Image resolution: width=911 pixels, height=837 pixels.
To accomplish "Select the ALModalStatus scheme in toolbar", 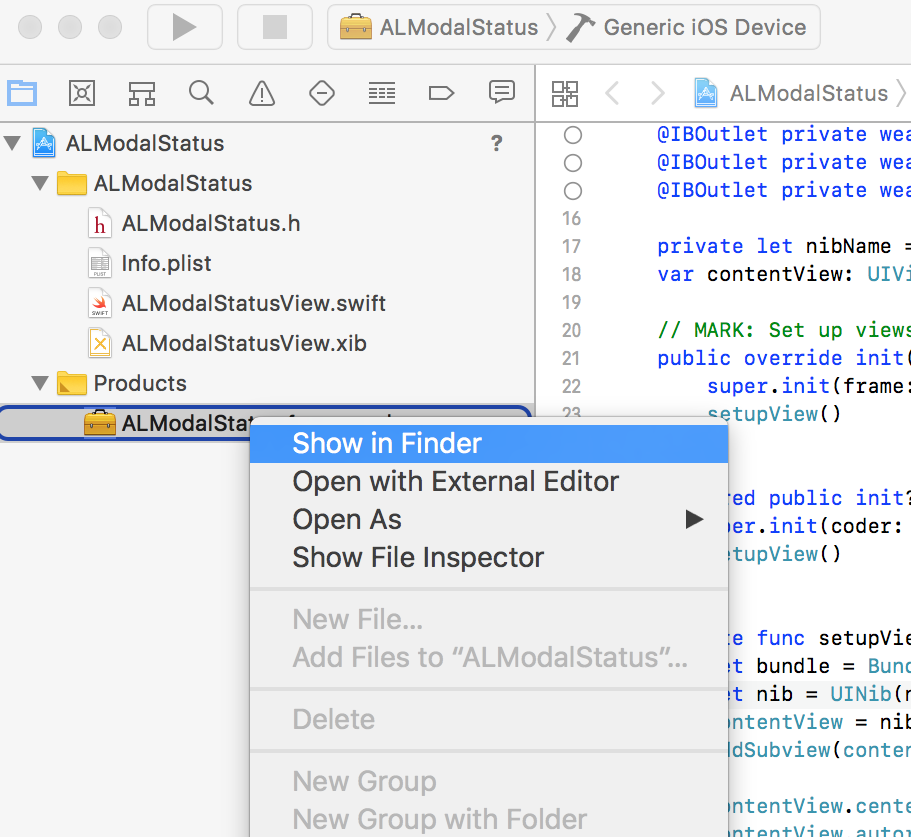I will [439, 27].
